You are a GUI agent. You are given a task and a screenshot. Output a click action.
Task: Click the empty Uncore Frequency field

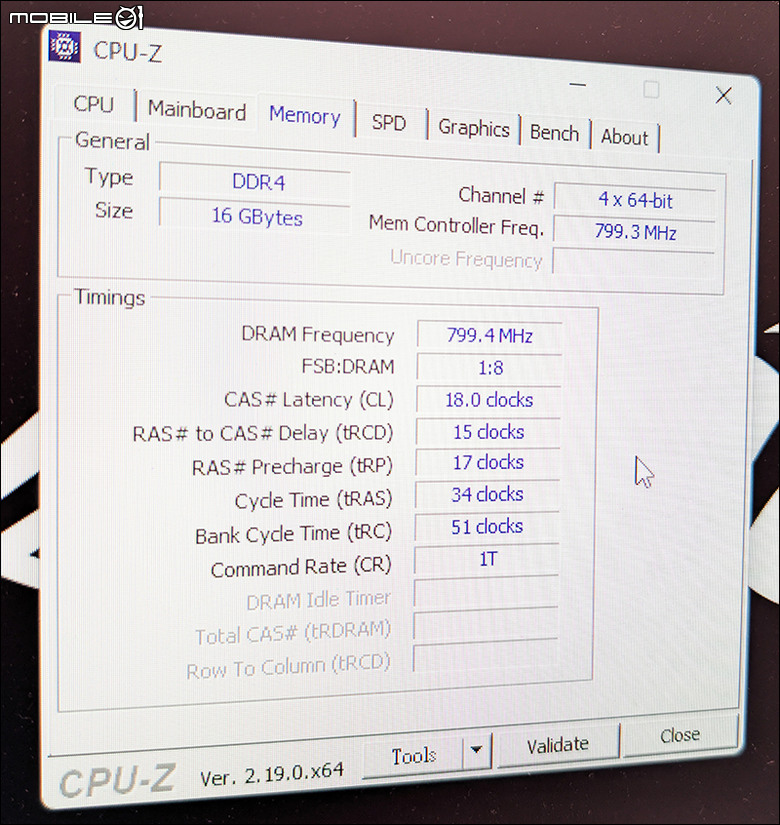pos(634,263)
